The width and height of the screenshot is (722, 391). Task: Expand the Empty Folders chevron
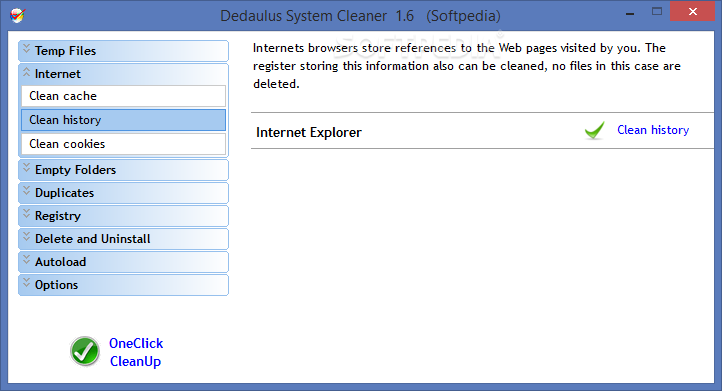26,168
